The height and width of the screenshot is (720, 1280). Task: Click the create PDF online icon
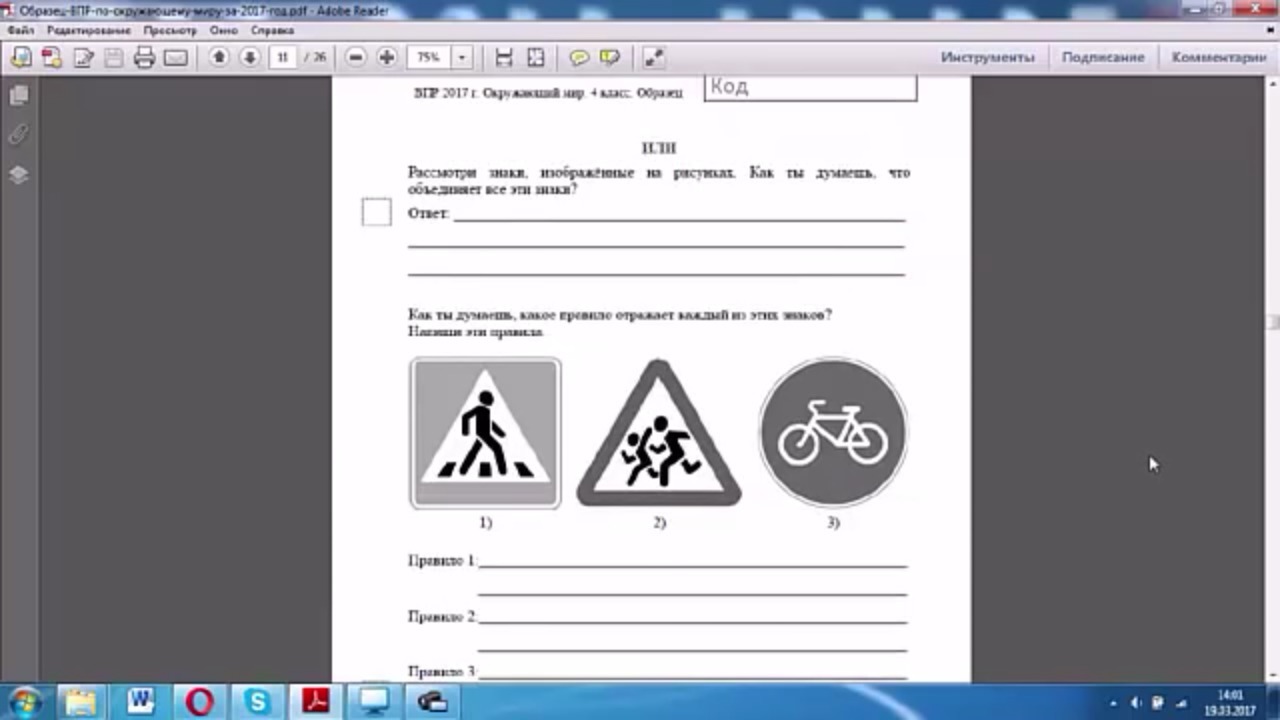pyautogui.click(x=21, y=58)
